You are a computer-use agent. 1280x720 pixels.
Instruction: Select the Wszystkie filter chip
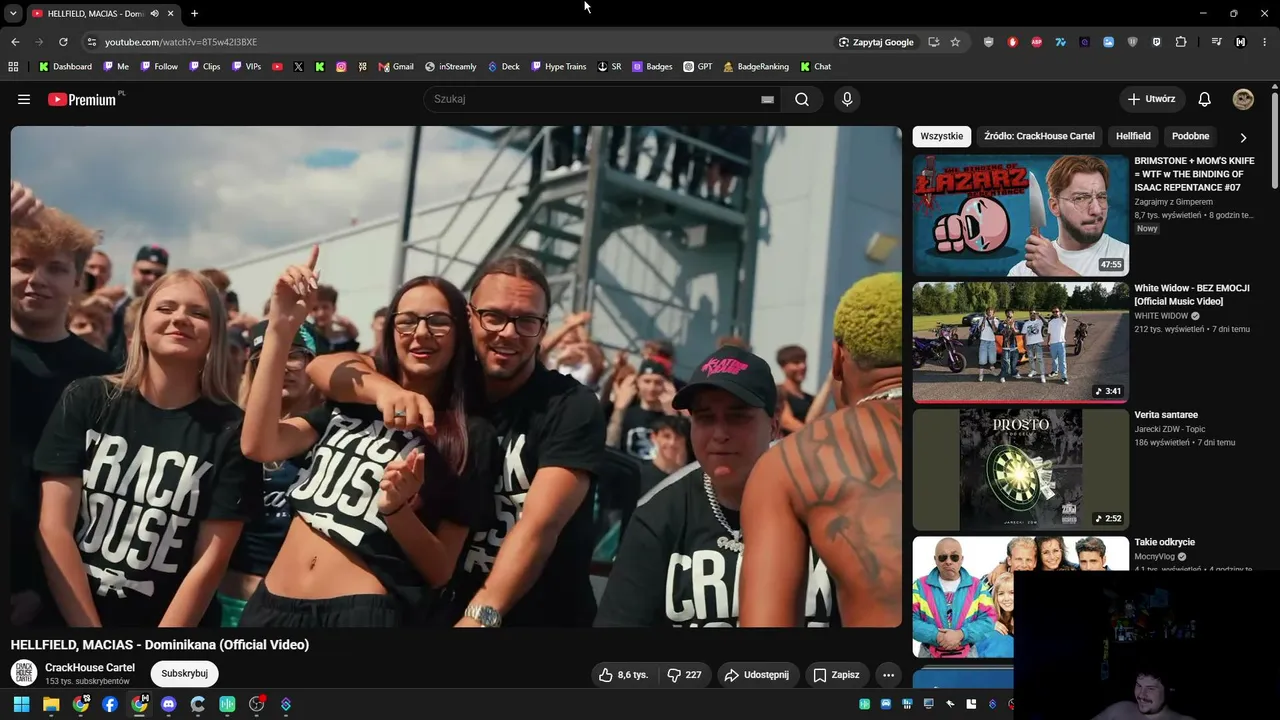click(942, 136)
